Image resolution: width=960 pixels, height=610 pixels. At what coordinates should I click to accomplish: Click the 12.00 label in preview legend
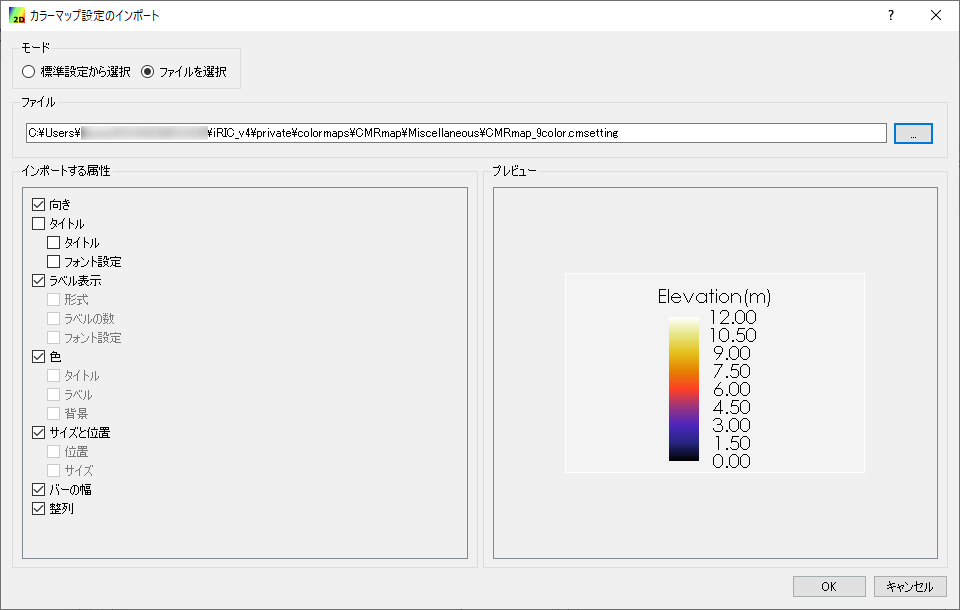(x=733, y=317)
